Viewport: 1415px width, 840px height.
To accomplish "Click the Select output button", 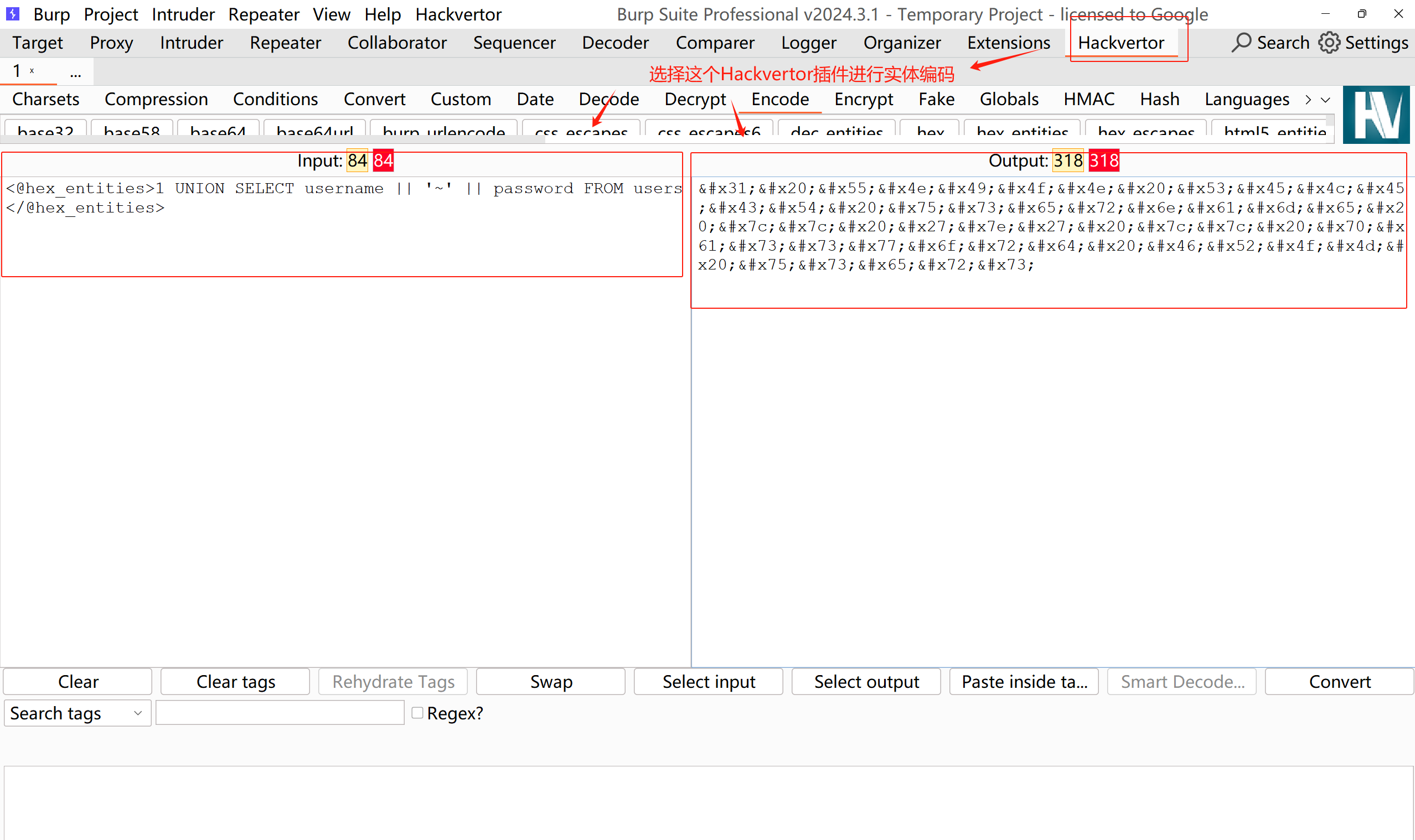I will click(866, 682).
